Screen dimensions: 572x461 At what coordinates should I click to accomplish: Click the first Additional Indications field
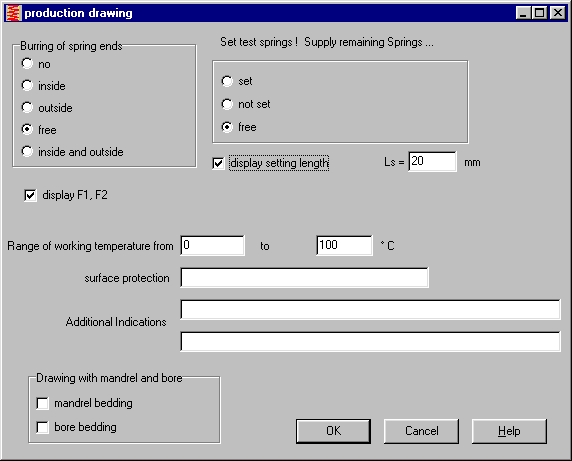tap(371, 310)
